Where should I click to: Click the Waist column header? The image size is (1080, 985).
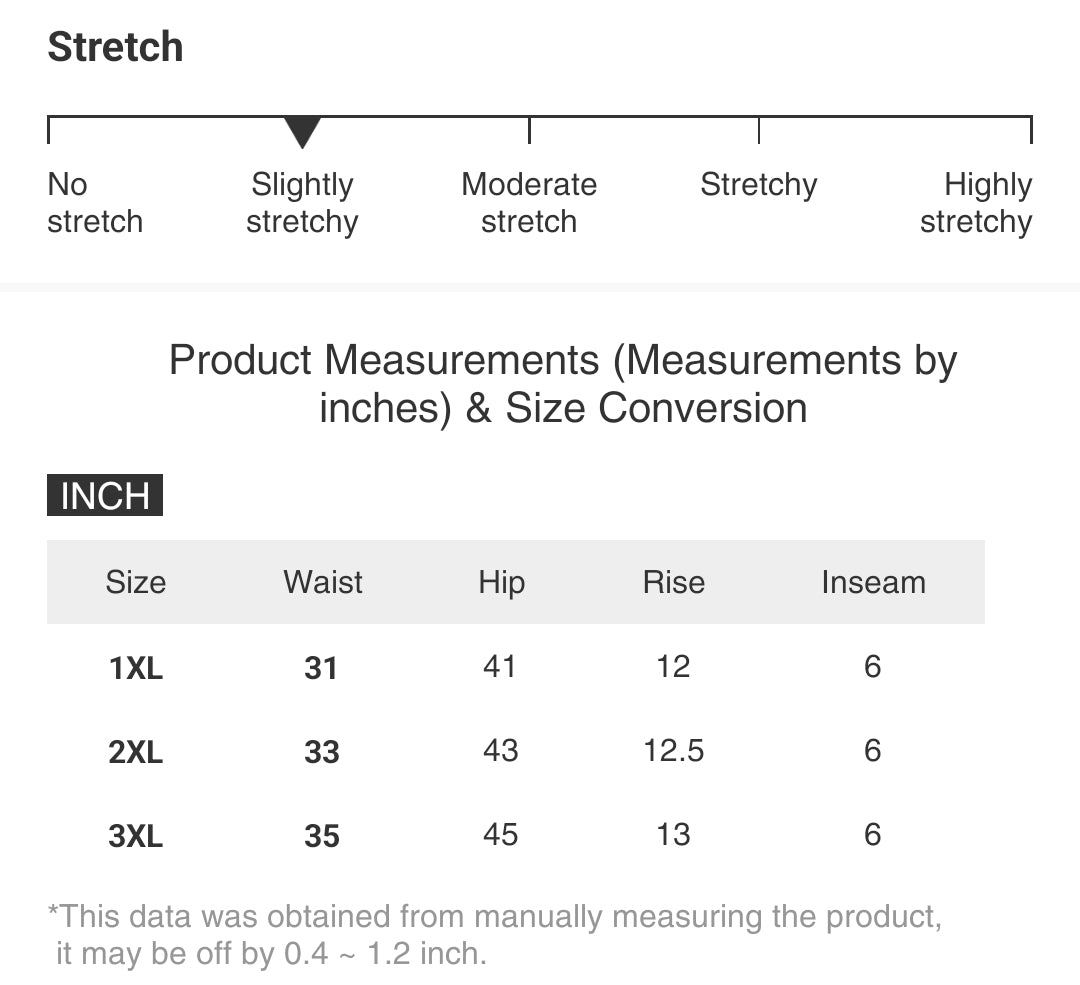coord(323,582)
